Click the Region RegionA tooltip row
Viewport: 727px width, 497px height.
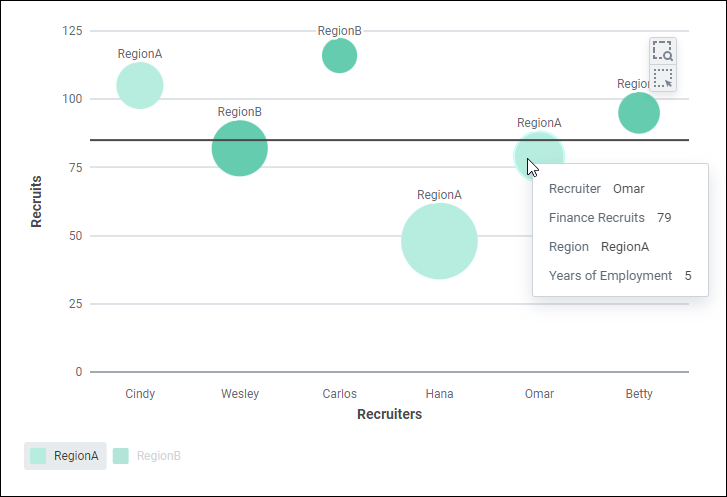(599, 247)
